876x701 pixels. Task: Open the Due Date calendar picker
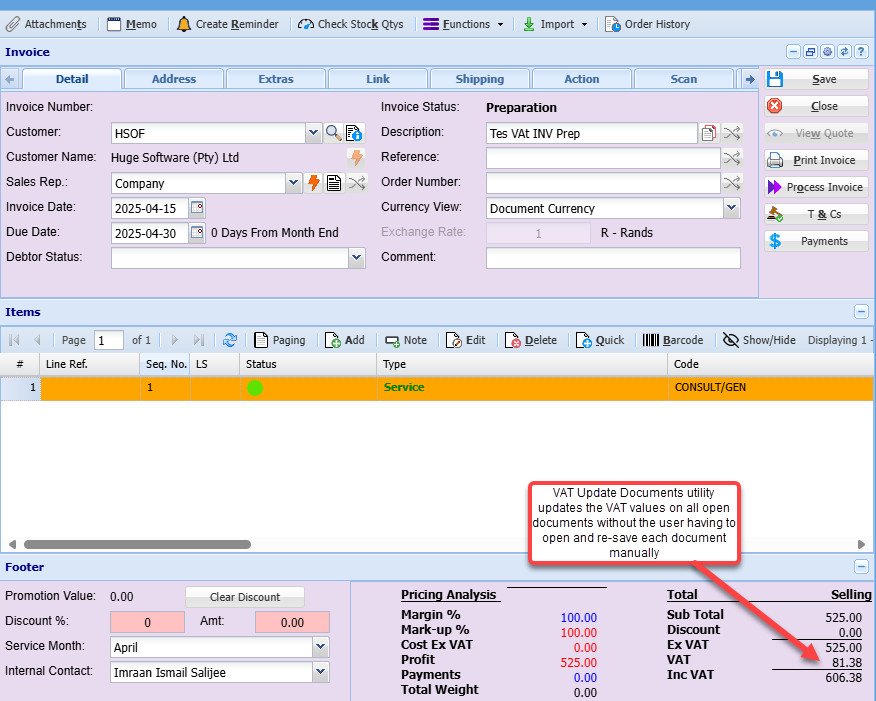197,233
